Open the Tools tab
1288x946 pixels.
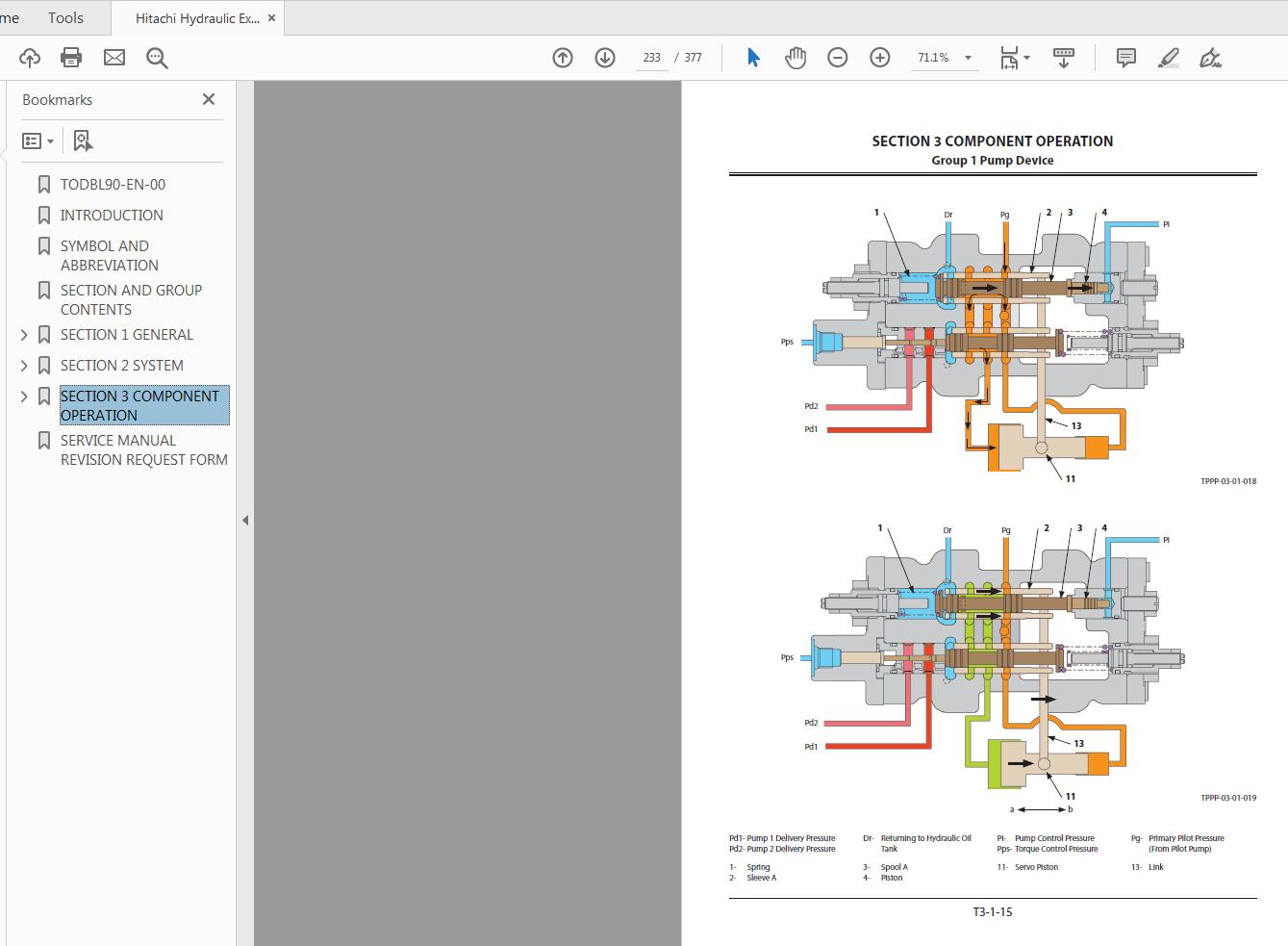click(65, 18)
